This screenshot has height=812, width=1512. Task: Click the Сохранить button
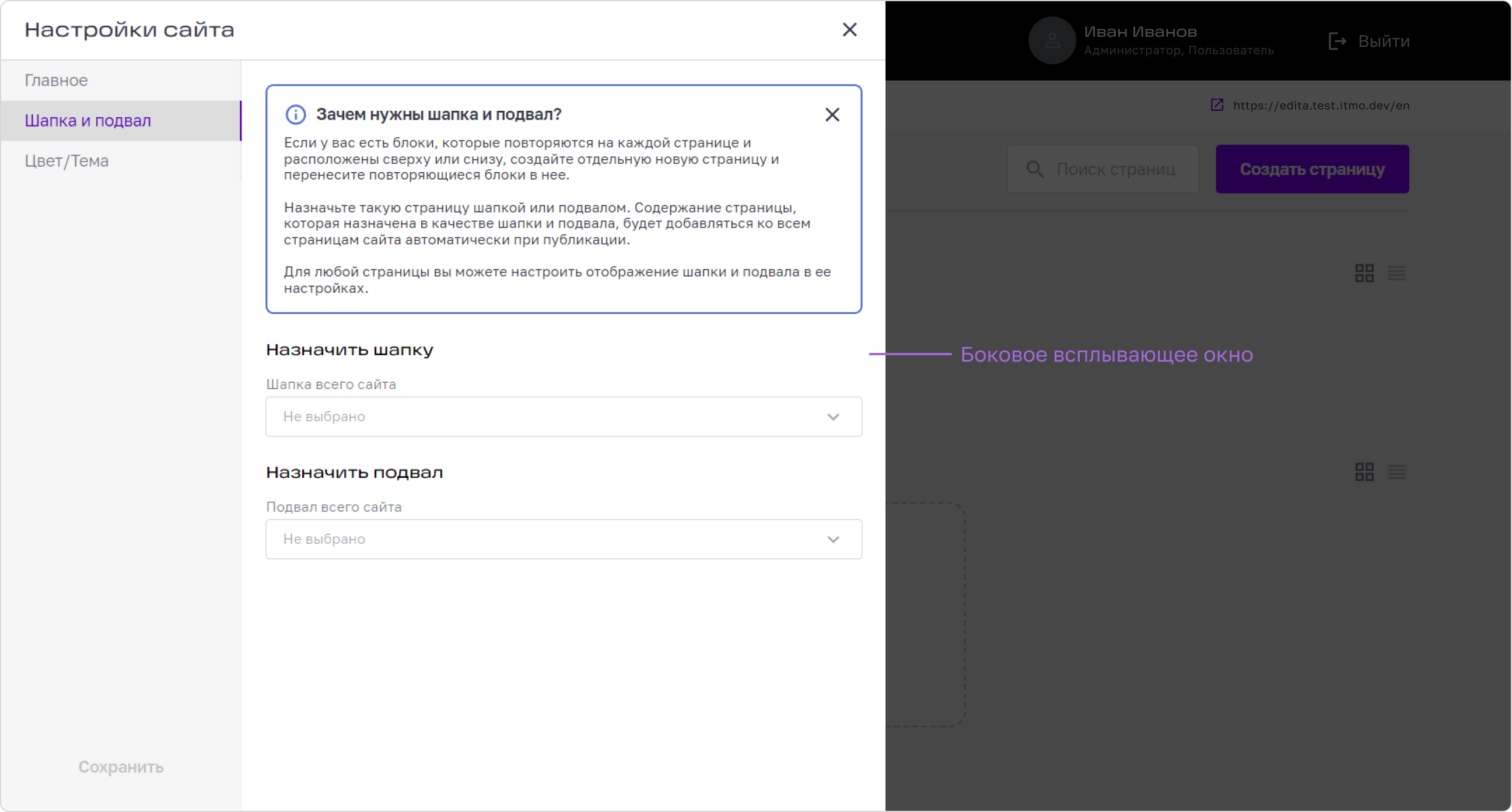click(x=121, y=766)
